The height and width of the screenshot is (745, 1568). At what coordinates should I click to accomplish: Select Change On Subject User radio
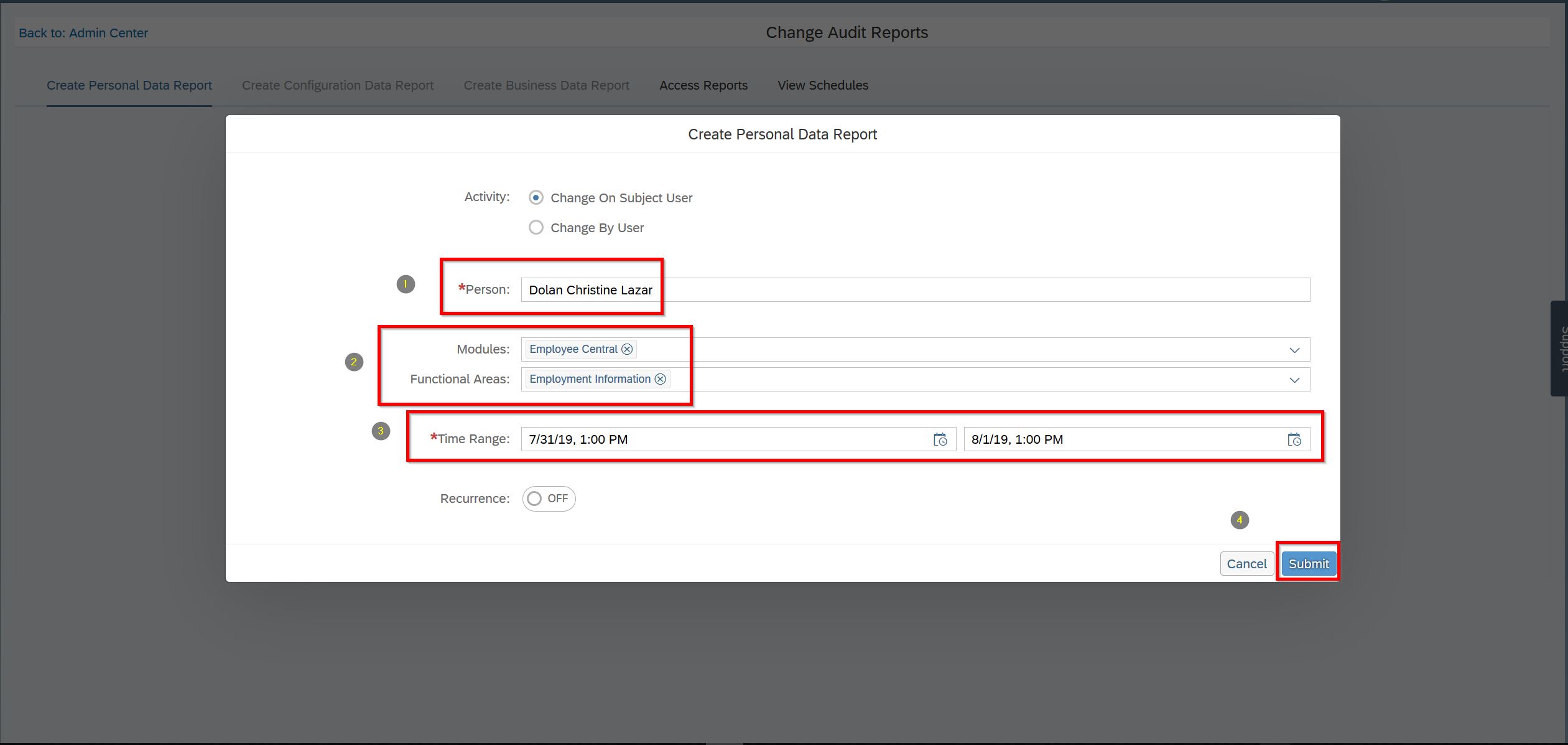click(x=536, y=197)
